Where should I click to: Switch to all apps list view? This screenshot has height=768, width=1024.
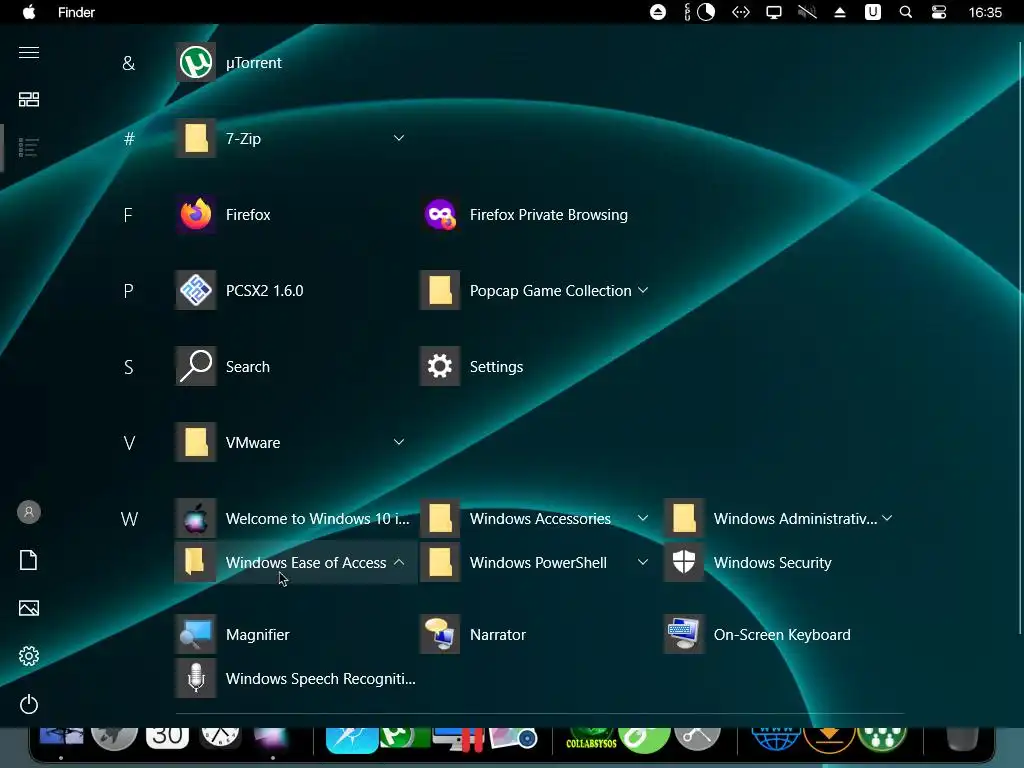pos(29,148)
